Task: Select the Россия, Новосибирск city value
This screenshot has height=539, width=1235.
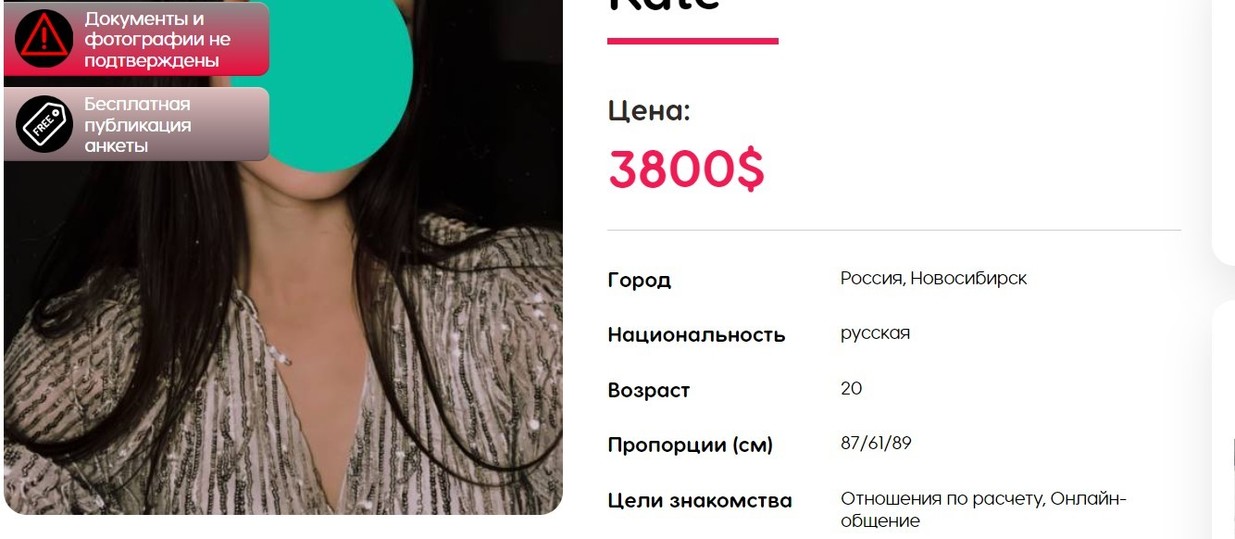Action: click(934, 278)
